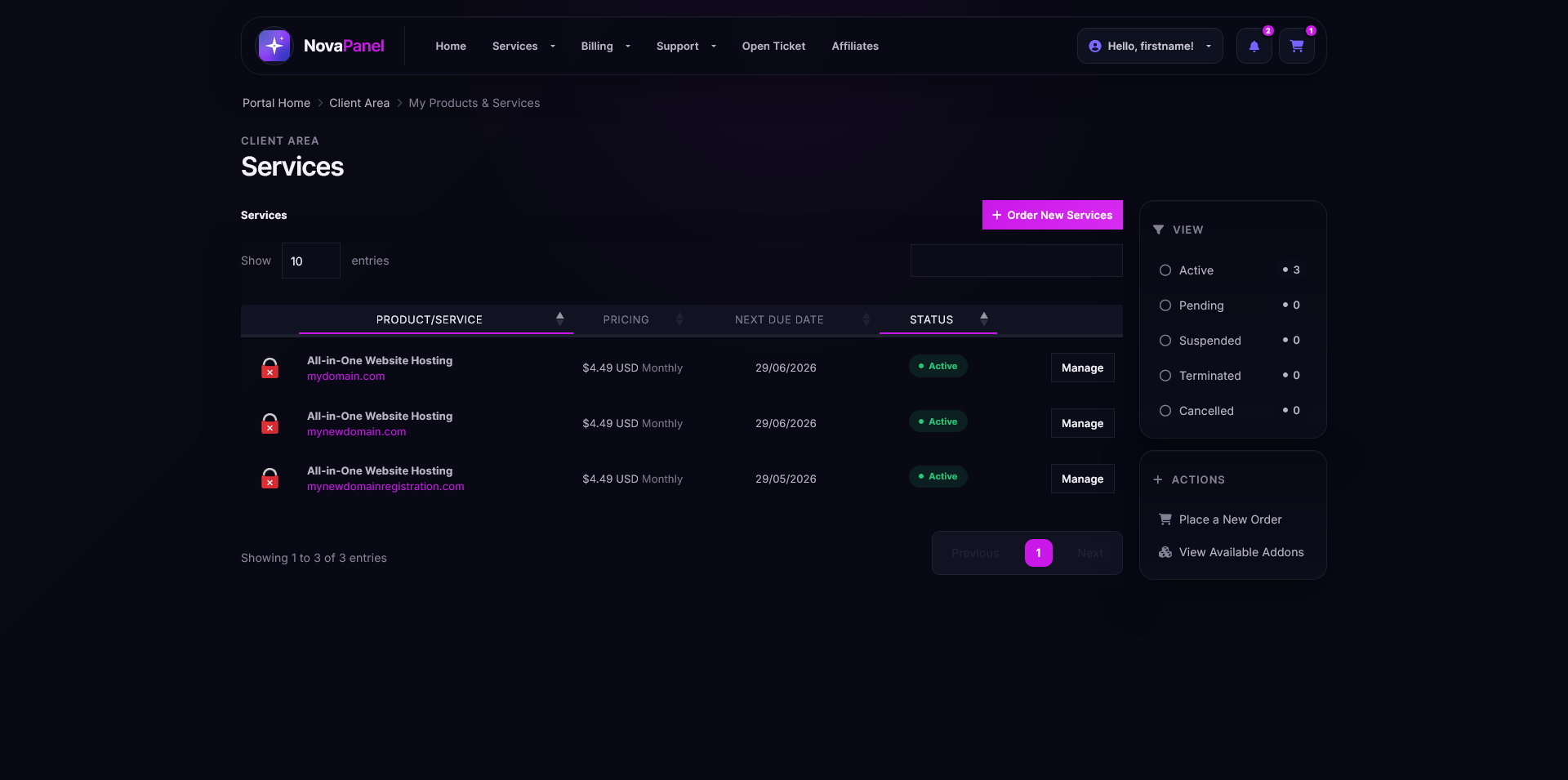Open the mydomain.com link
Screen dimensions: 1568x780
coord(345,377)
